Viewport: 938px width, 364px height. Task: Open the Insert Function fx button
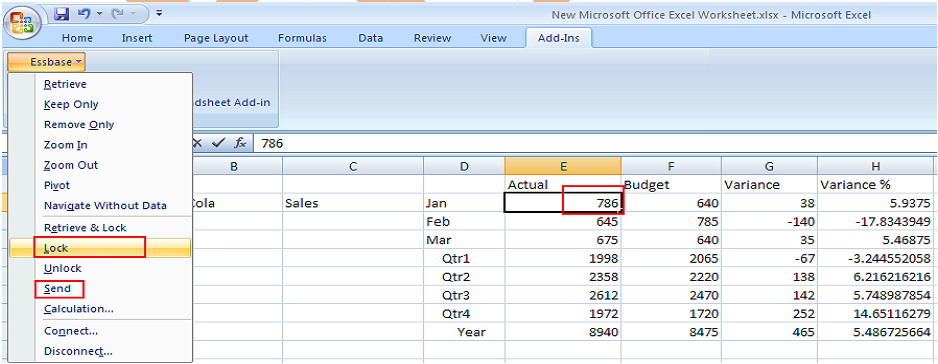pos(240,143)
